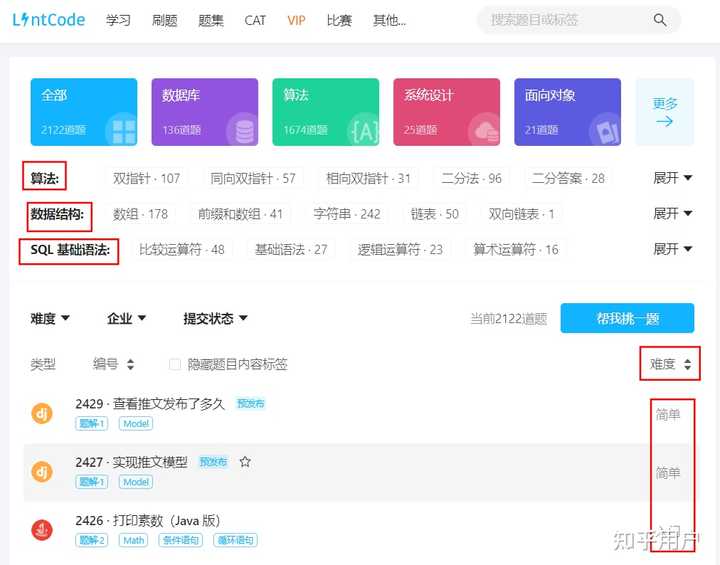Viewport: 720px width, 565px height.
Task: Click the 帮我挑一题 button
Action: pos(627,318)
